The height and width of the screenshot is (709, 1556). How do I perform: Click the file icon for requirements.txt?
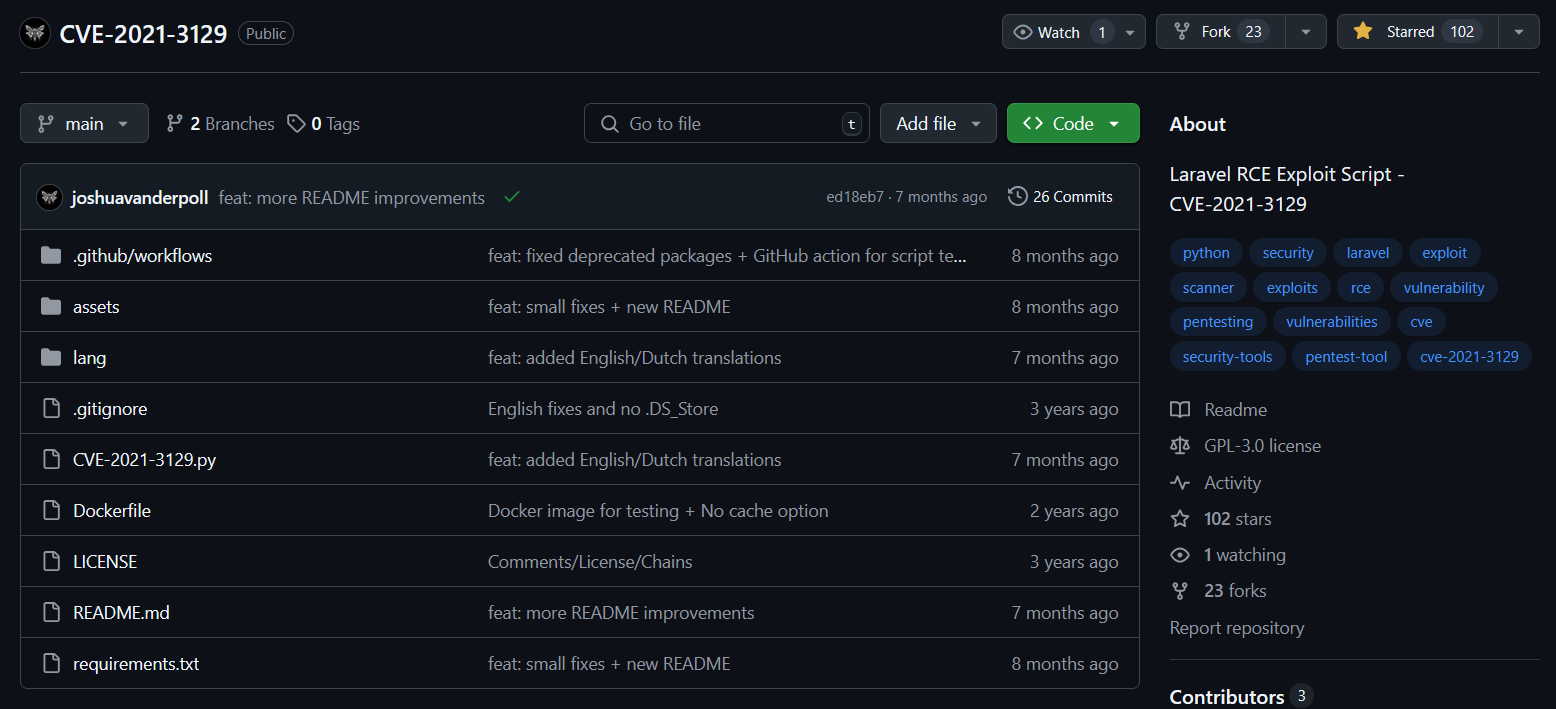[51, 664]
